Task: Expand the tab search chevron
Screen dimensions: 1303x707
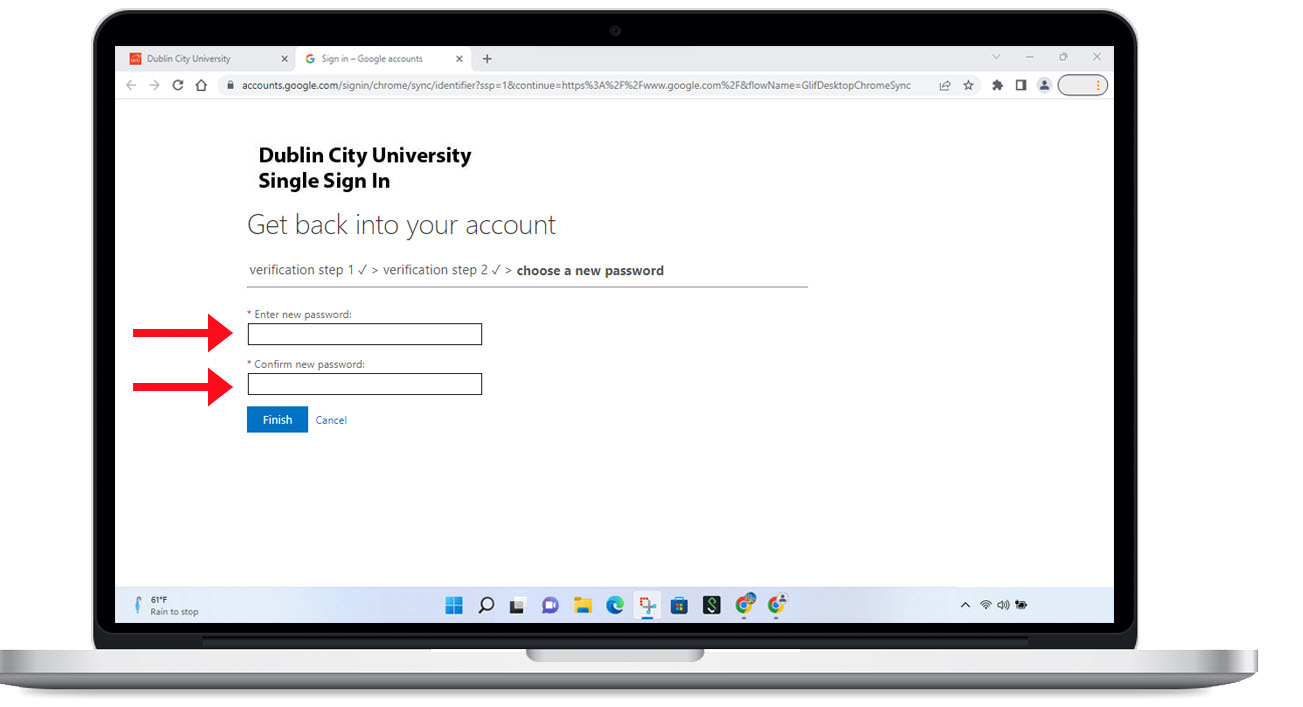Action: tap(996, 58)
